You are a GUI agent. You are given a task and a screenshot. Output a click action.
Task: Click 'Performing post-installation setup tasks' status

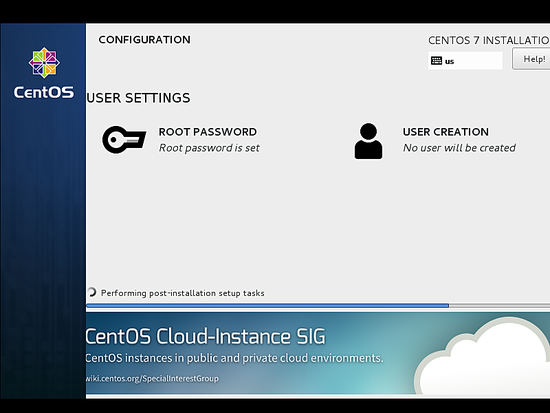tap(182, 293)
